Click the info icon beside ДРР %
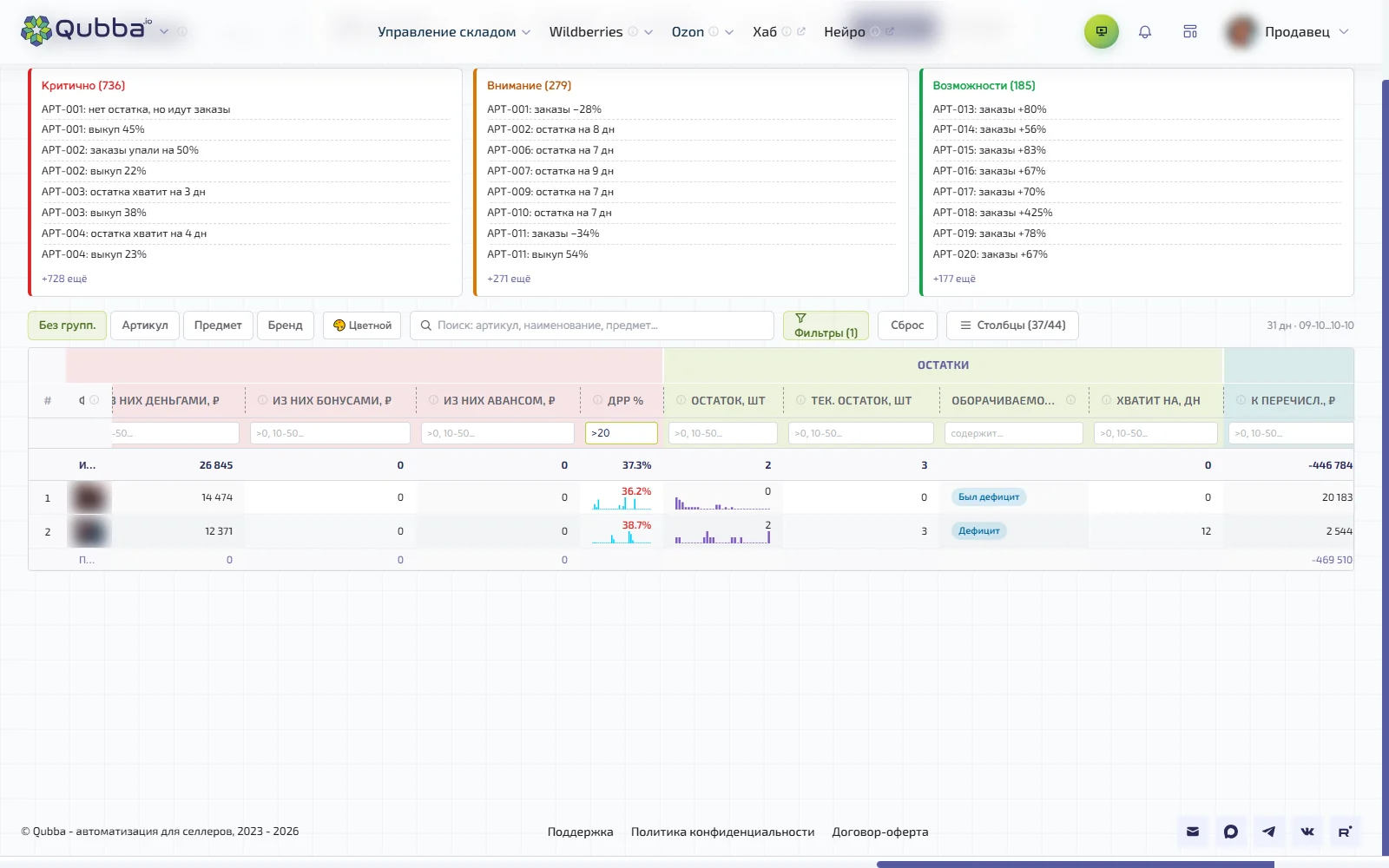Viewport: 1389px width, 868px height. click(x=597, y=400)
